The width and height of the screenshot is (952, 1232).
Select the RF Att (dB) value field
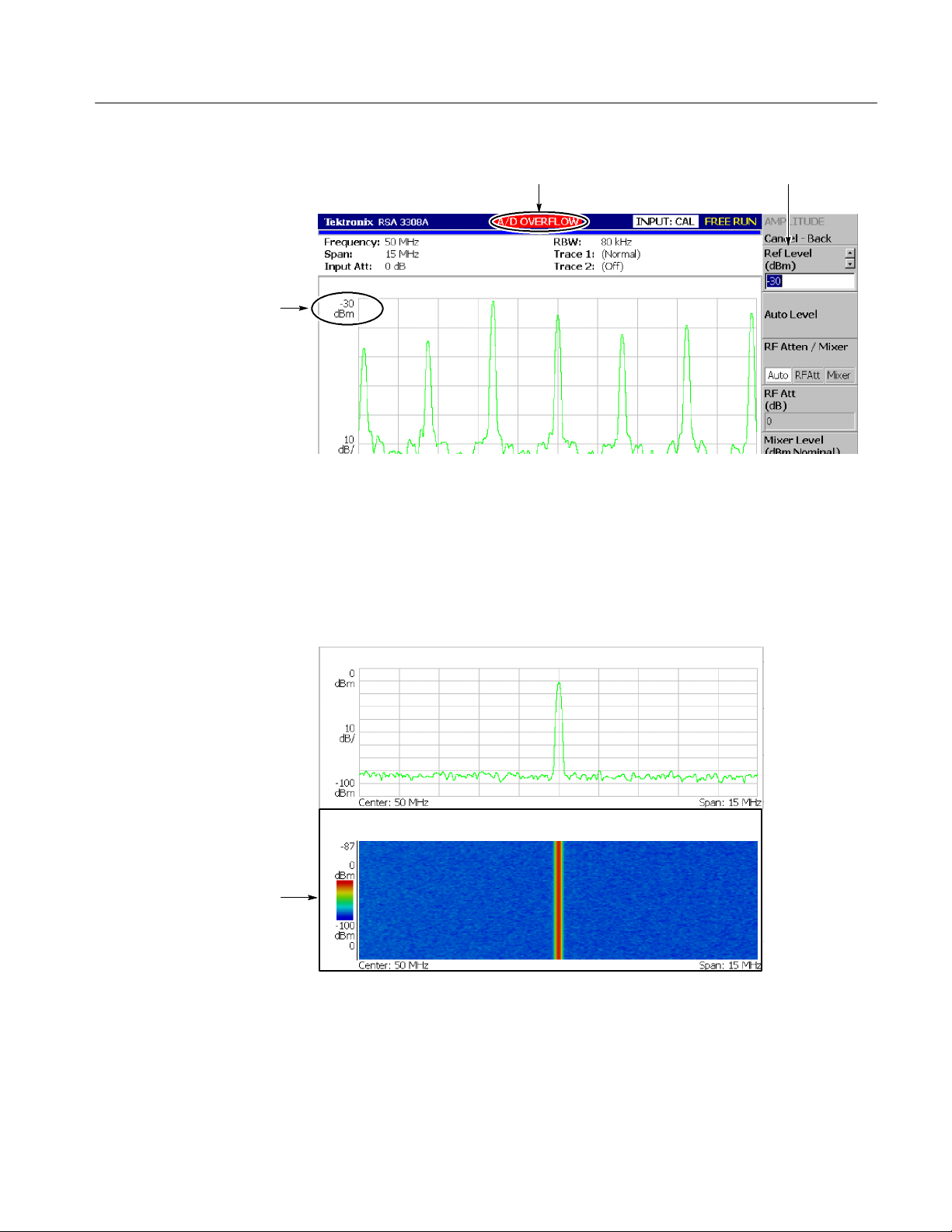pos(809,421)
